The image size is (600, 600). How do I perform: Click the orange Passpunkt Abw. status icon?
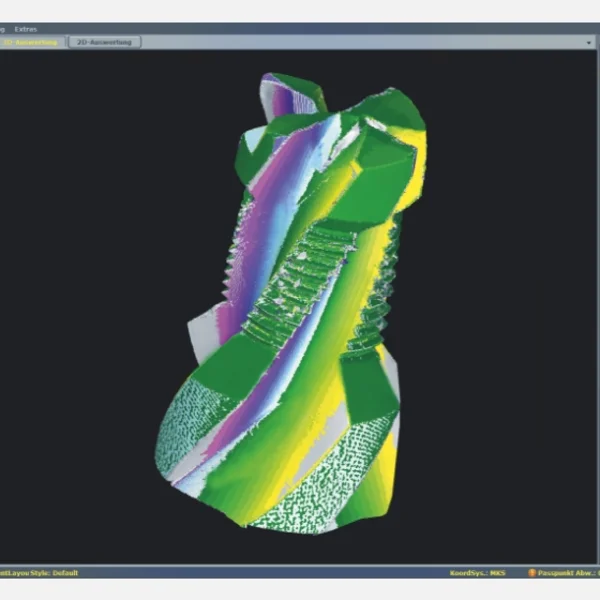click(x=532, y=573)
